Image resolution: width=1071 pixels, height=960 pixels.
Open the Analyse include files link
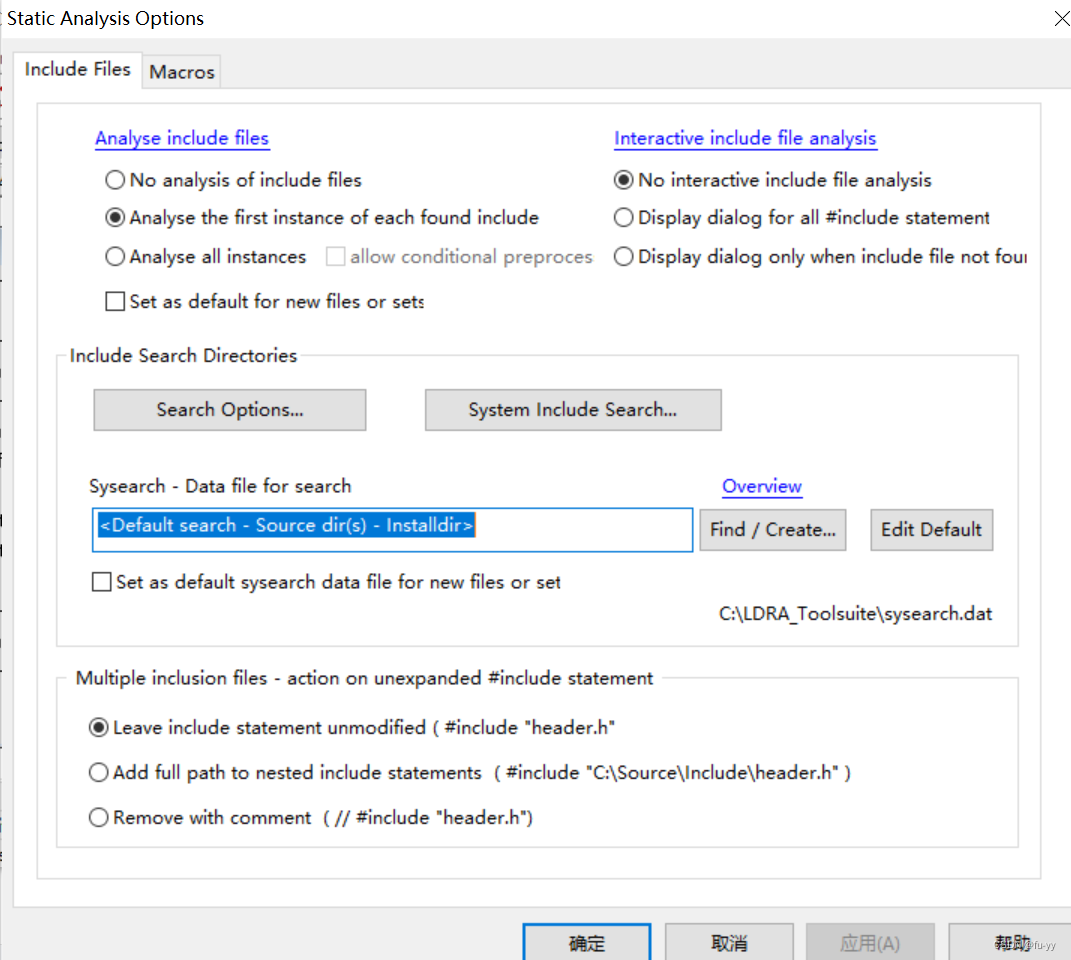pos(182,138)
